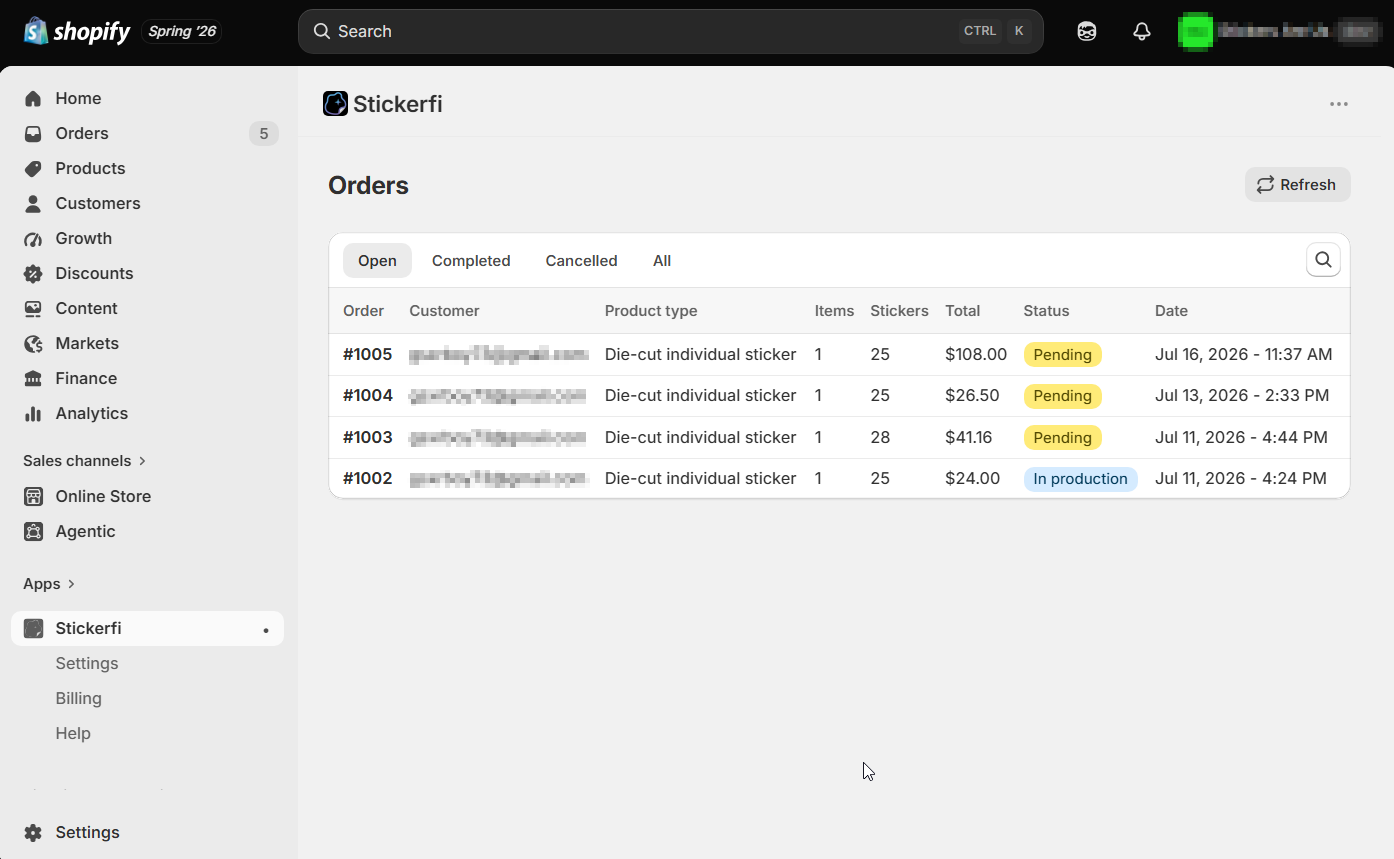Click the Jul 13, 2026 - 2:33 PM date
The image size is (1394, 859).
(1242, 395)
